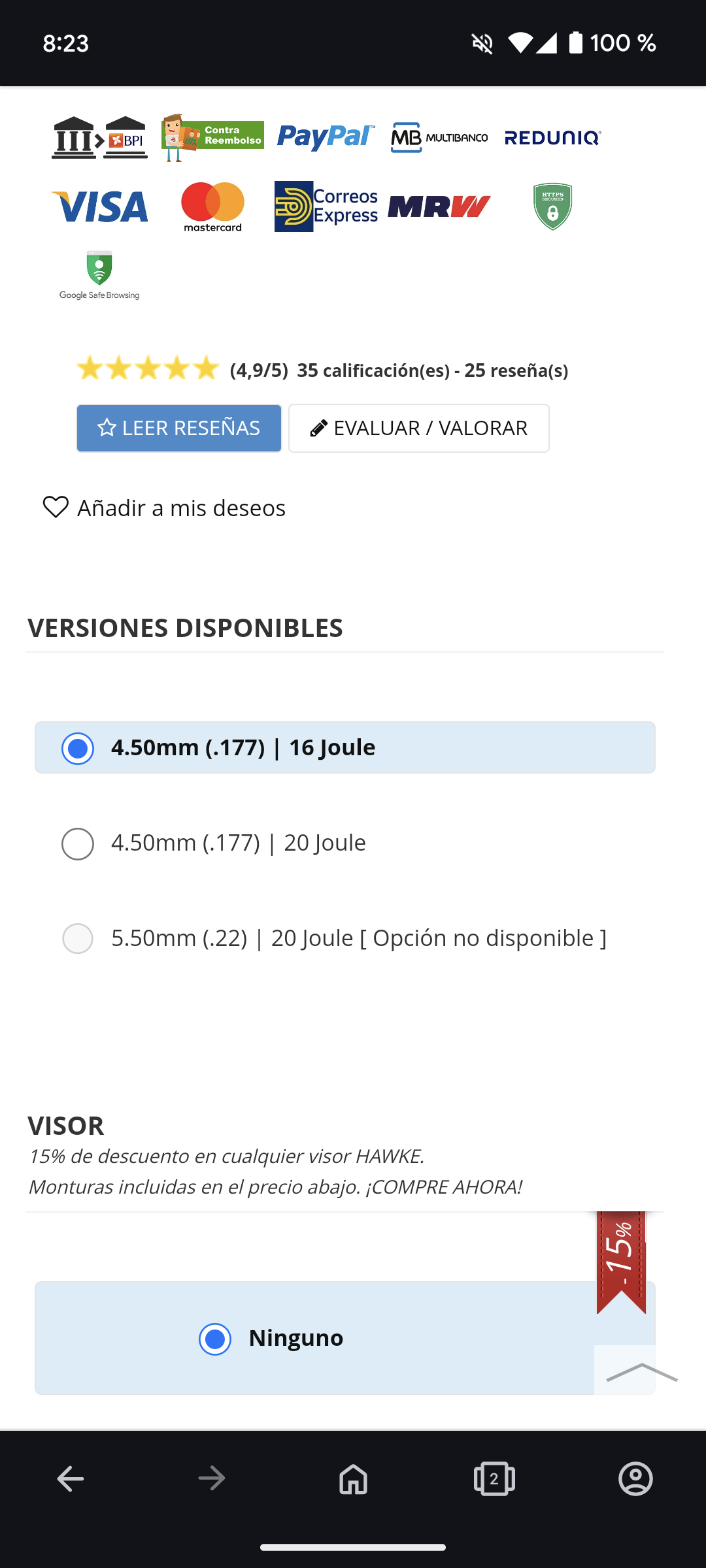Select Ninguno visor option
The height and width of the screenshot is (1568, 706).
(215, 1339)
